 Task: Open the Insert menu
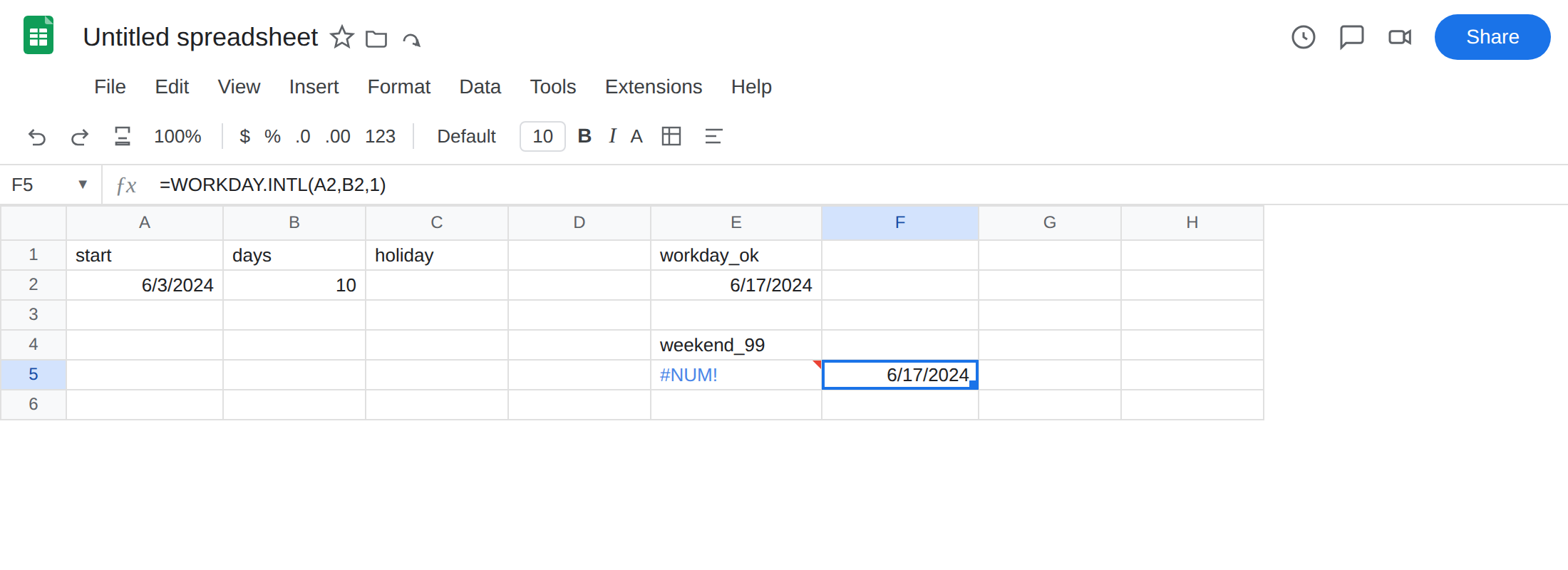coord(314,87)
